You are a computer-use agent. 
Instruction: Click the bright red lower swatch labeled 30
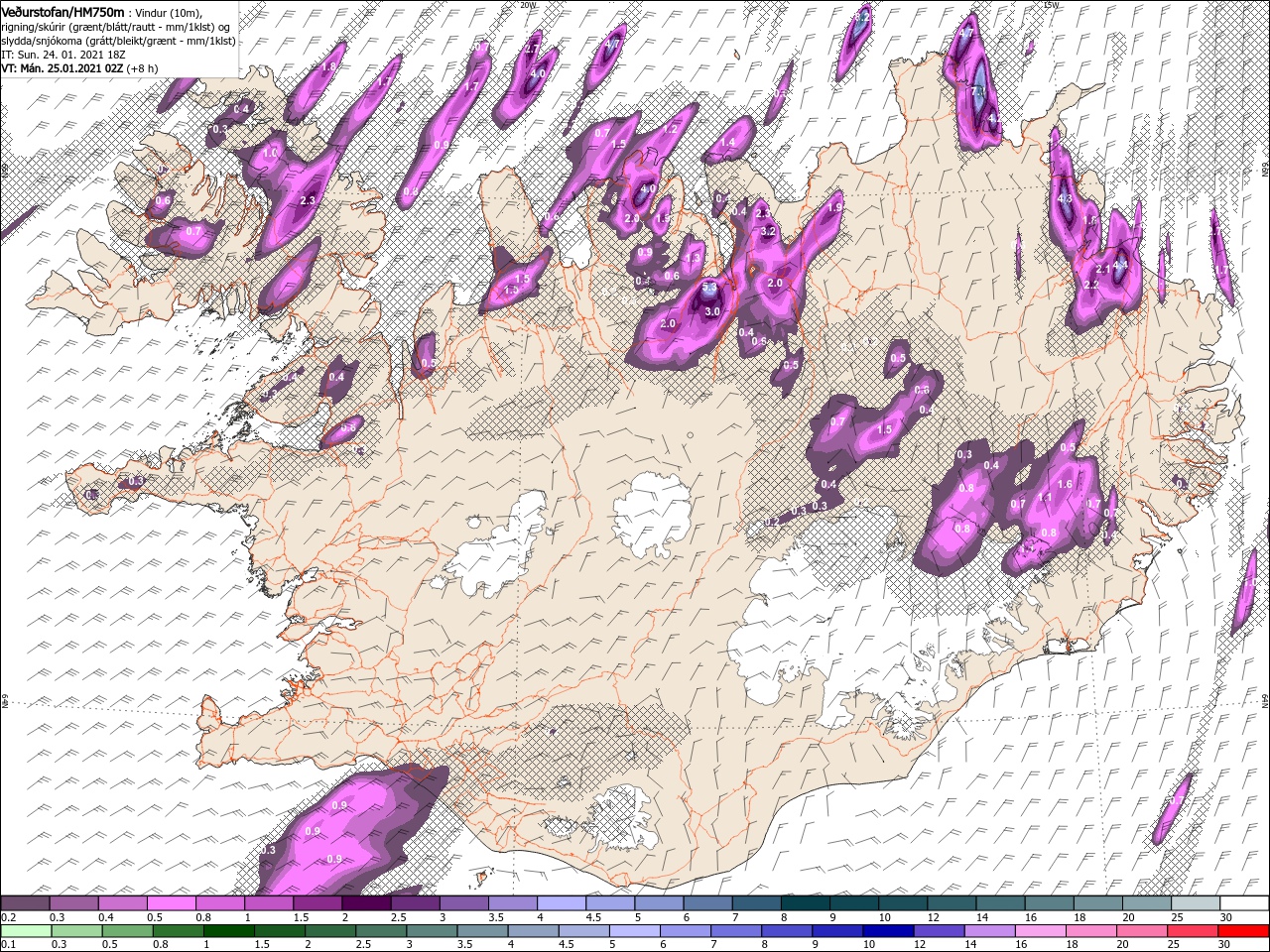[1243, 931]
